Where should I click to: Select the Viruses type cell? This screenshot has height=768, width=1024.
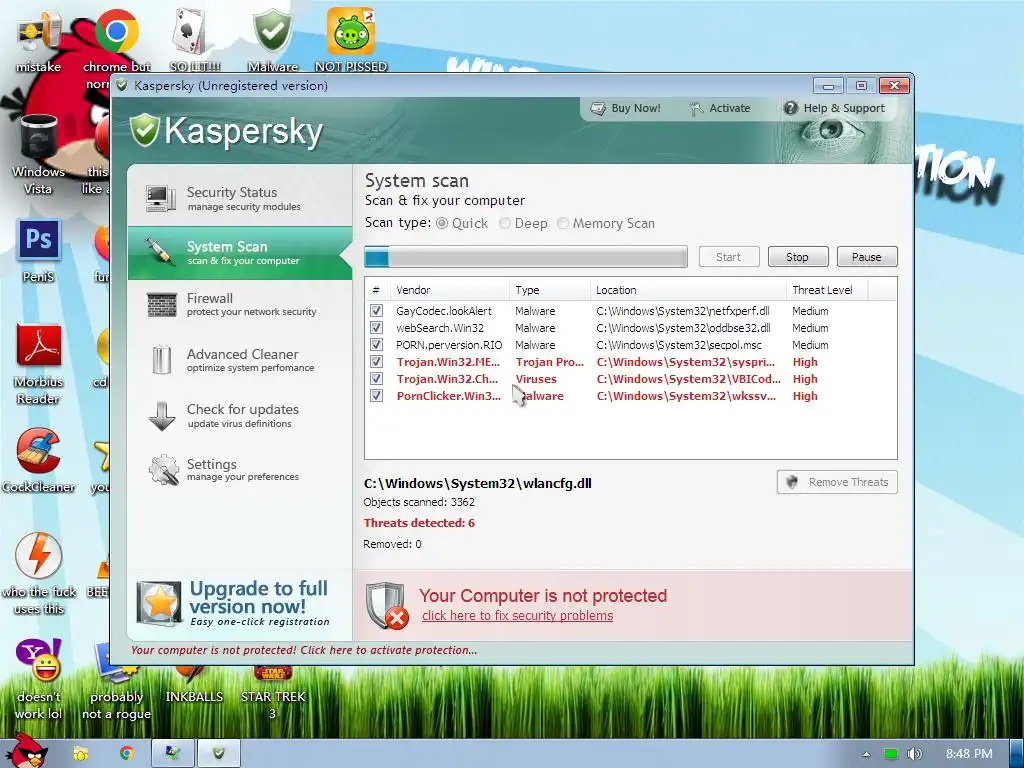536,379
